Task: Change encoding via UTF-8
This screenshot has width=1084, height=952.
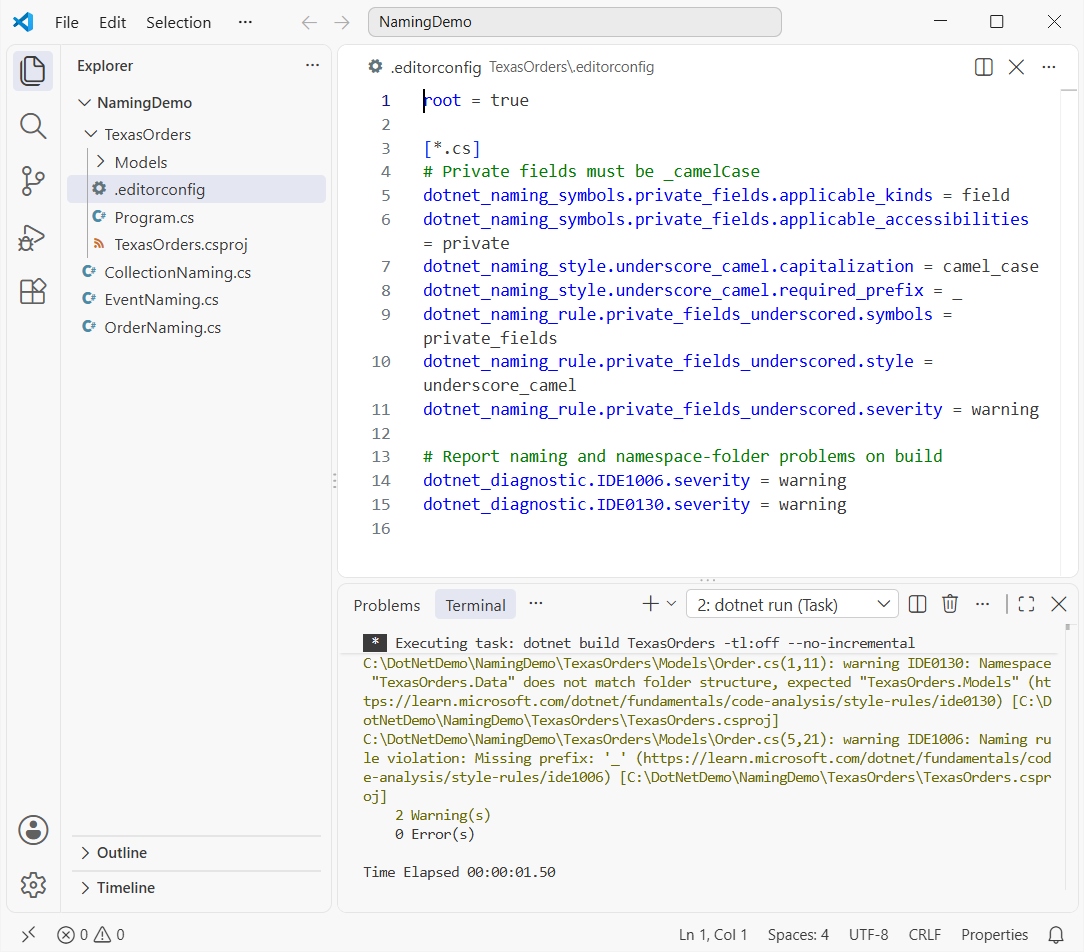Action: (868, 935)
